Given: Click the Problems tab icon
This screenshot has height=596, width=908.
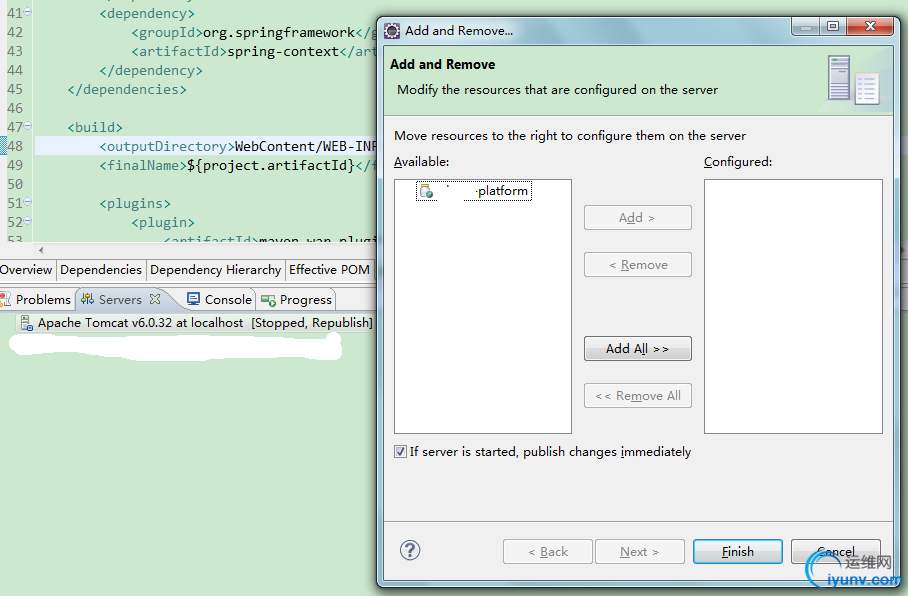Looking at the screenshot, I should click(5, 299).
